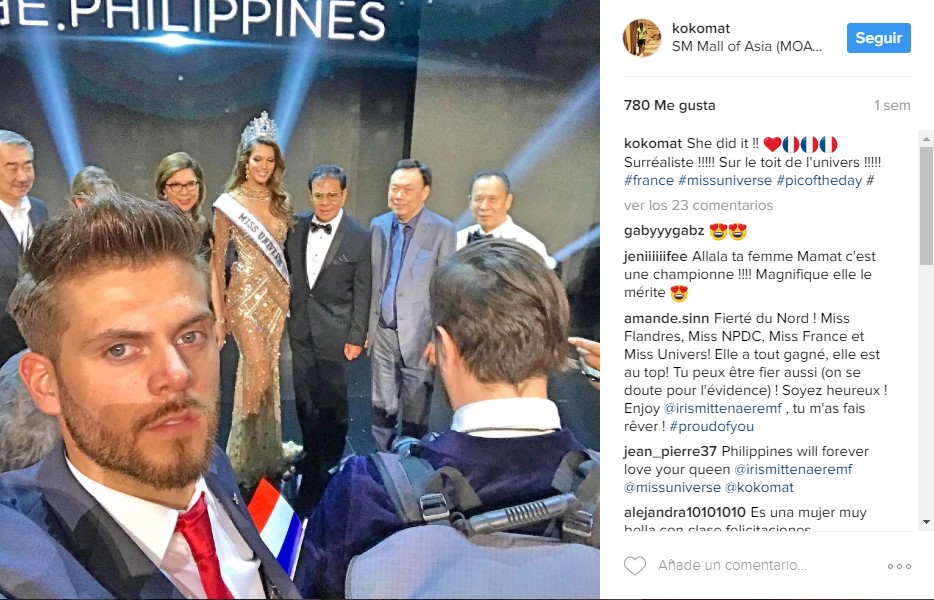Viewport: 934px width, 600px height.
Task: Open kokomat username in post header
Action: (x=700, y=28)
